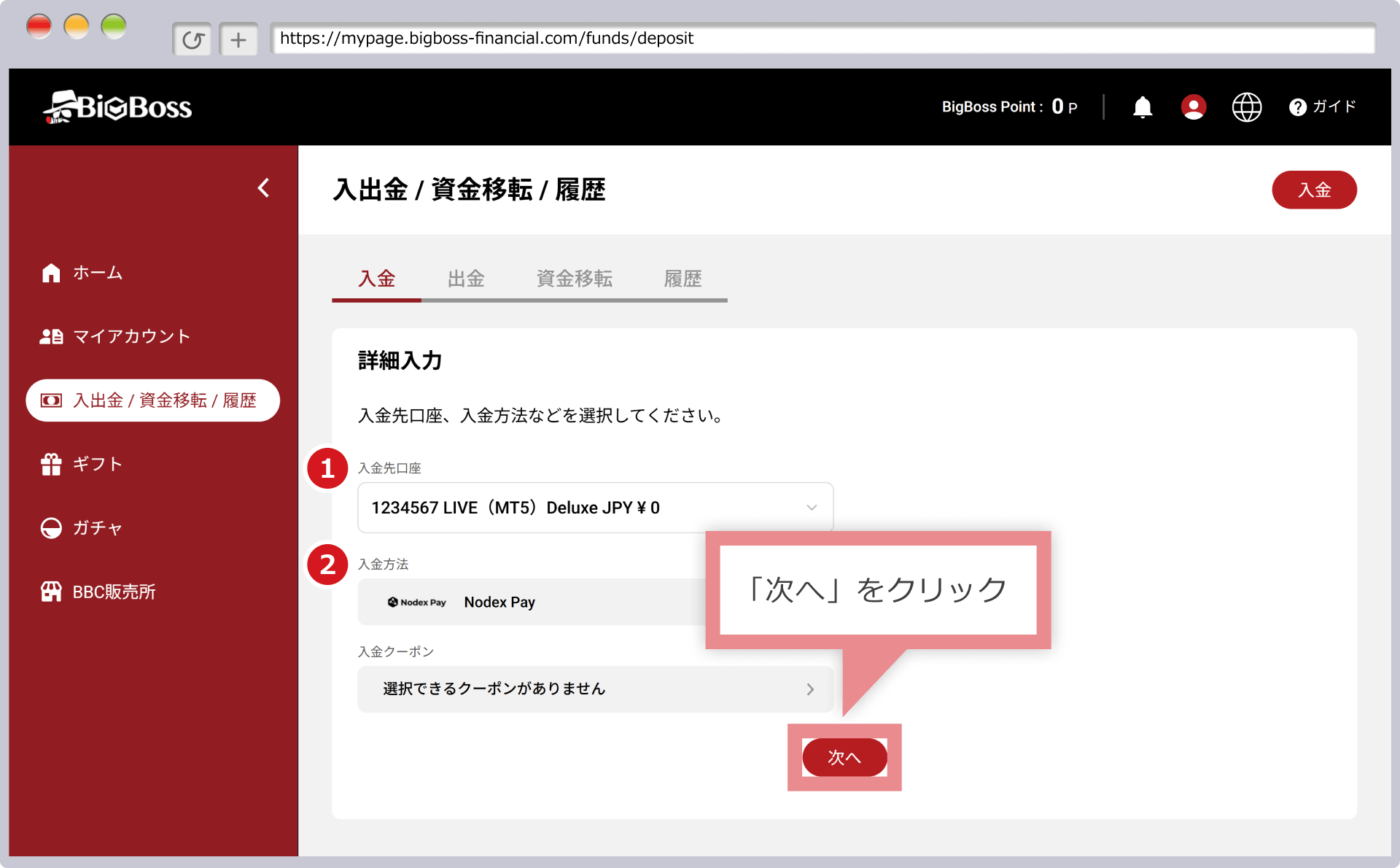Click the BigBoss Point balance text
1400x868 pixels.
(x=1009, y=107)
